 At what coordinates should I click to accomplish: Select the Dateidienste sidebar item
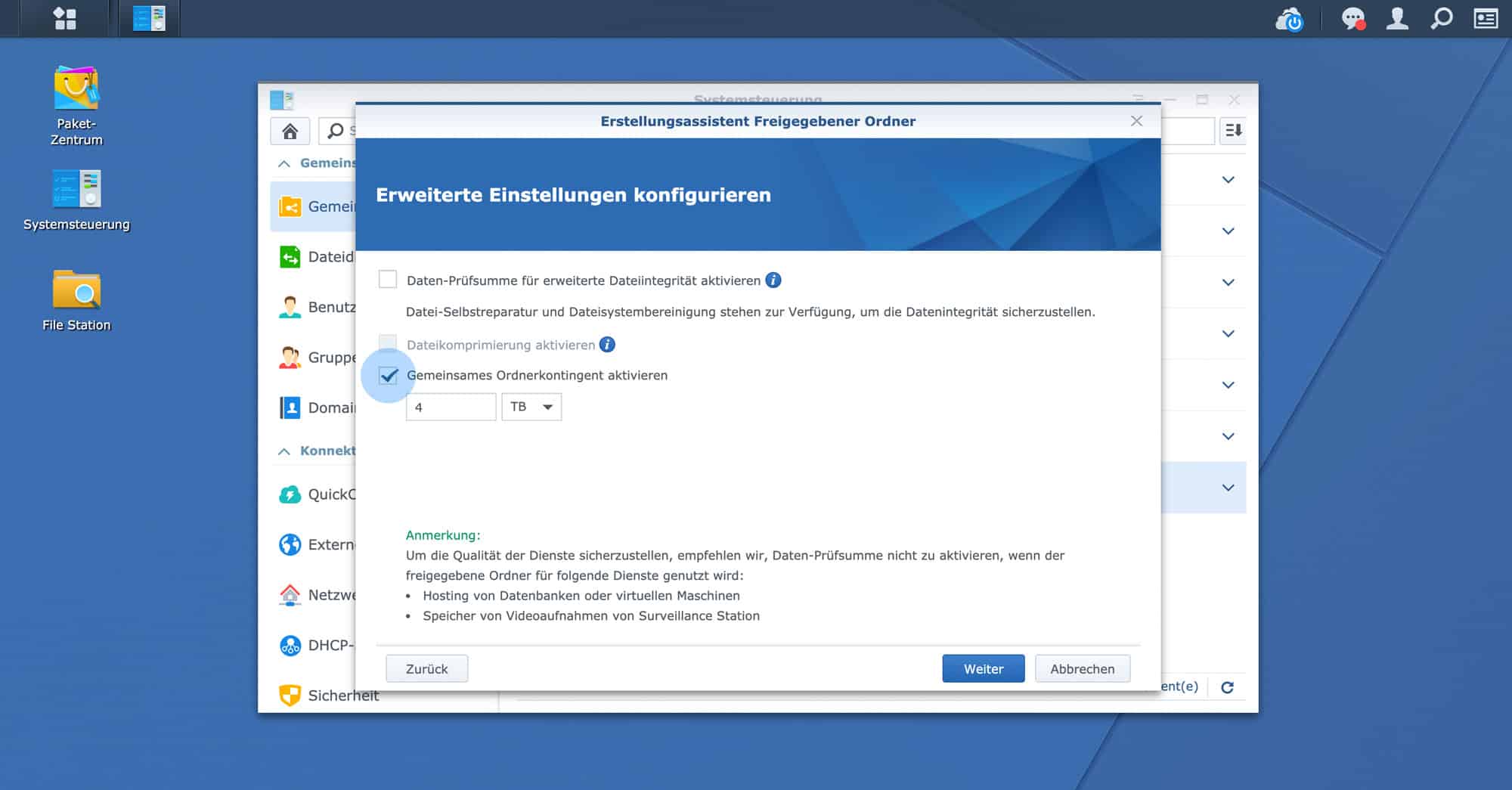(x=313, y=257)
